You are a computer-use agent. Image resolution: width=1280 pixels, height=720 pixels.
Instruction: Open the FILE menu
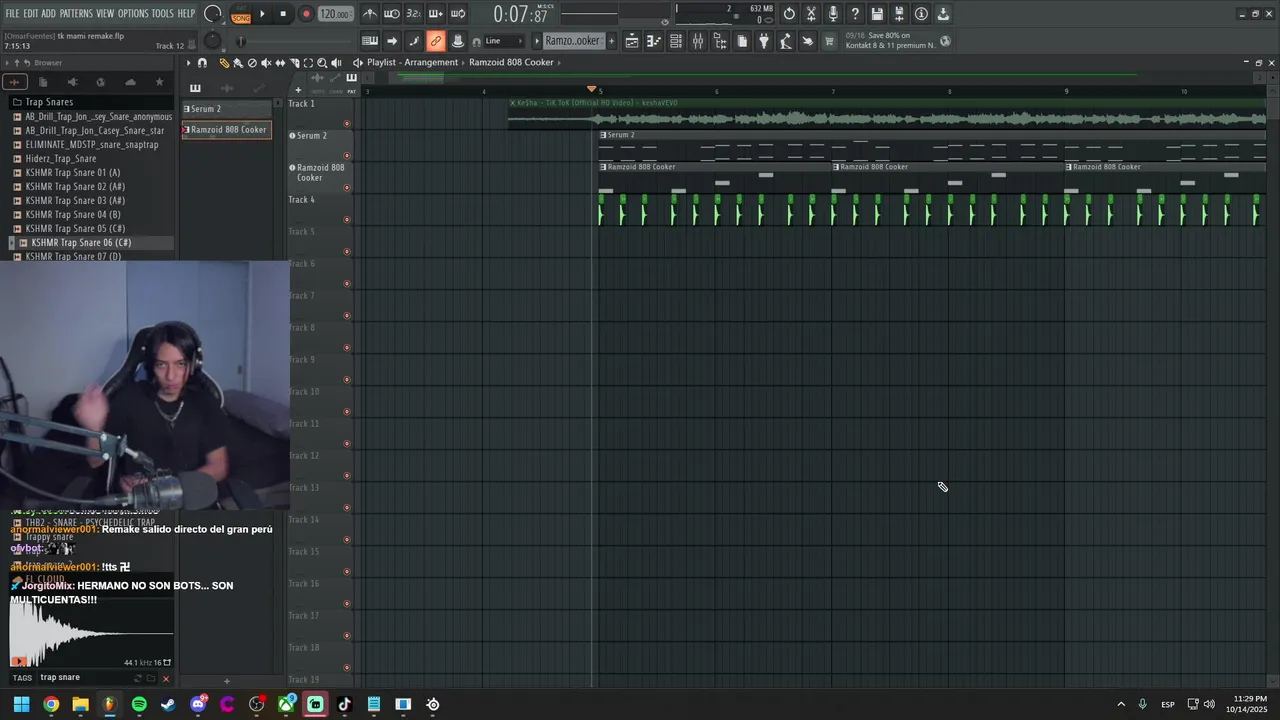tap(12, 13)
